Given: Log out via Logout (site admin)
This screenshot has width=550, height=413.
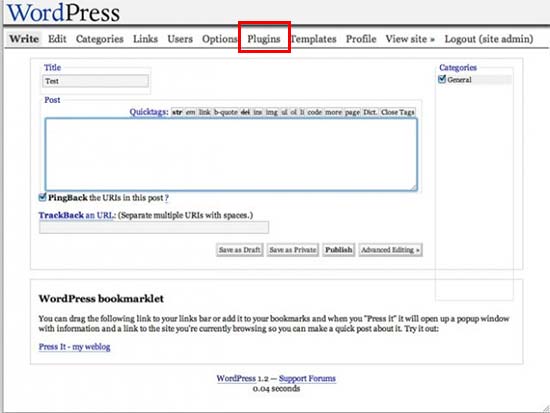Looking at the screenshot, I should click(x=489, y=39).
